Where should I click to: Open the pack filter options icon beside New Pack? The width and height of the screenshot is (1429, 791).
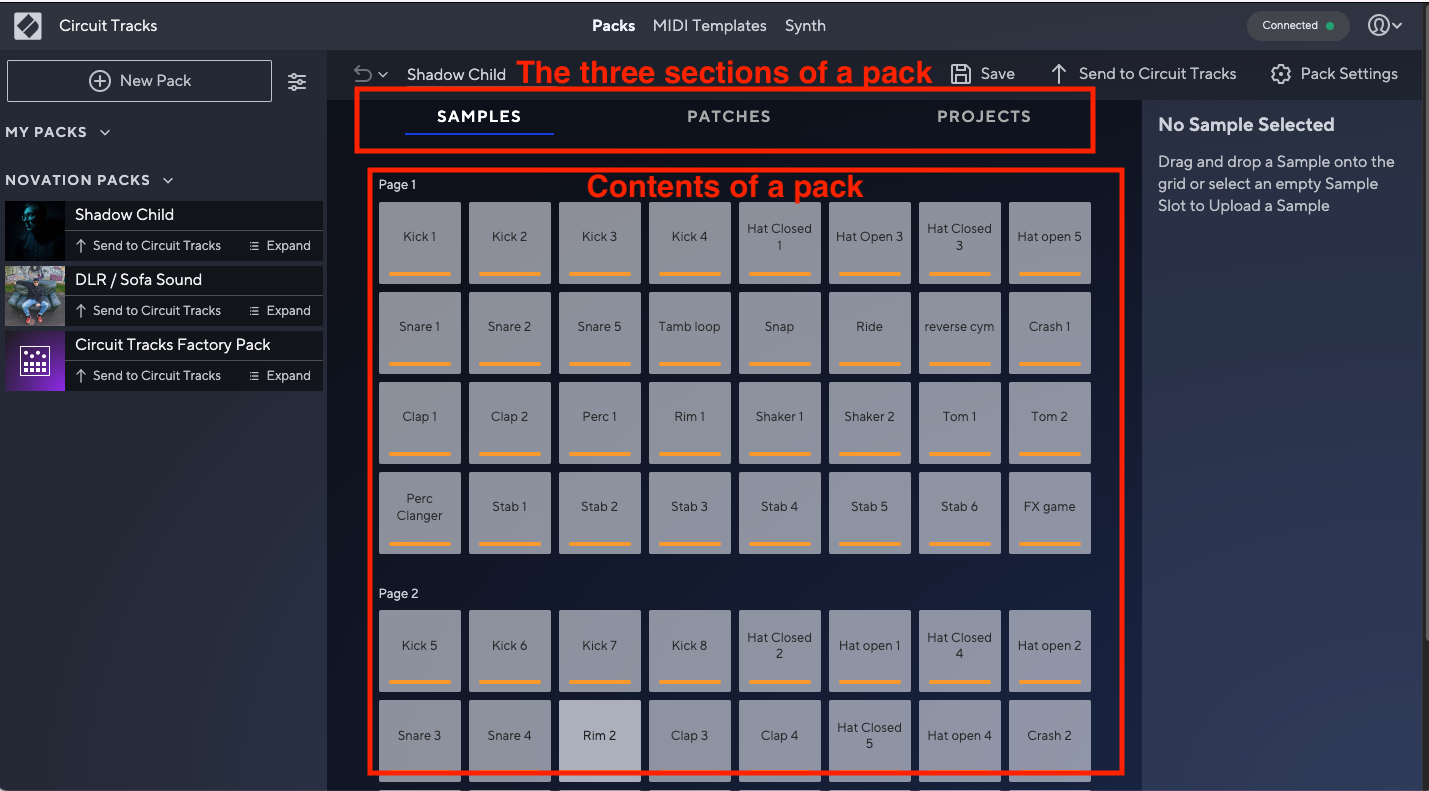(x=297, y=81)
